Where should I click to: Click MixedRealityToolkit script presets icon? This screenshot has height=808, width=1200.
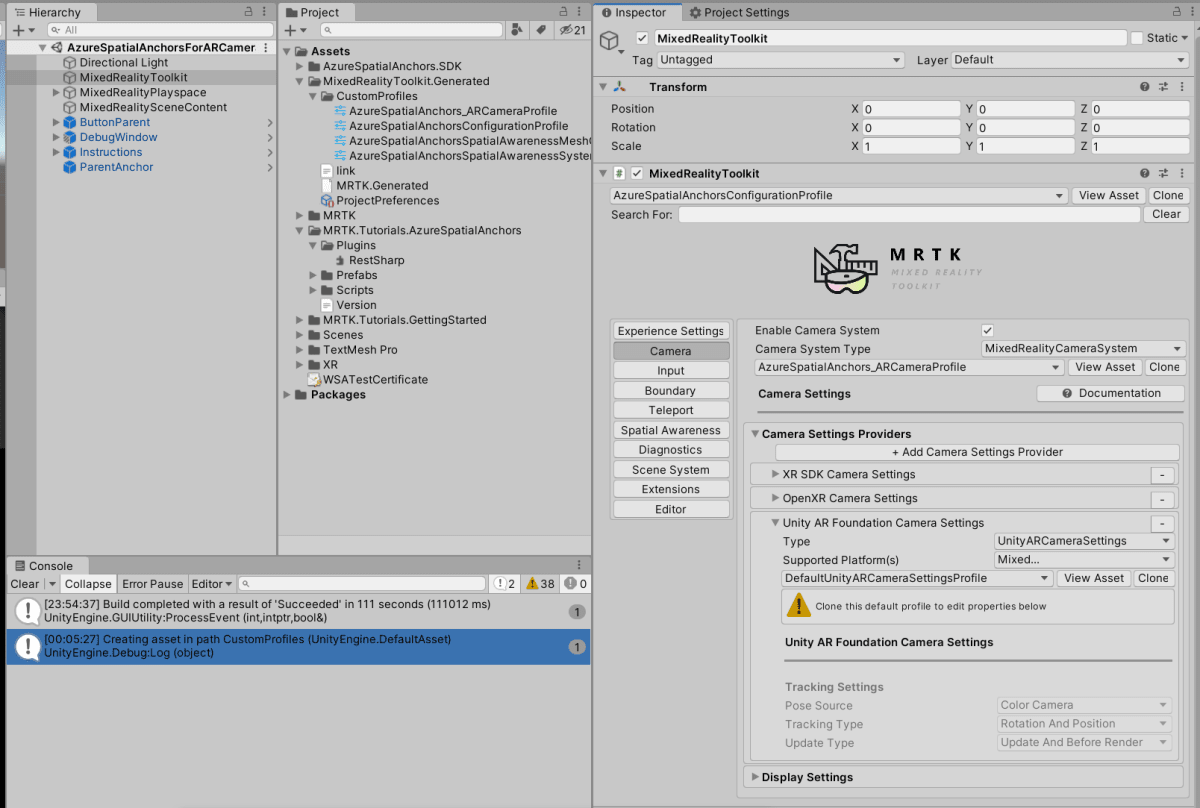point(1163,173)
